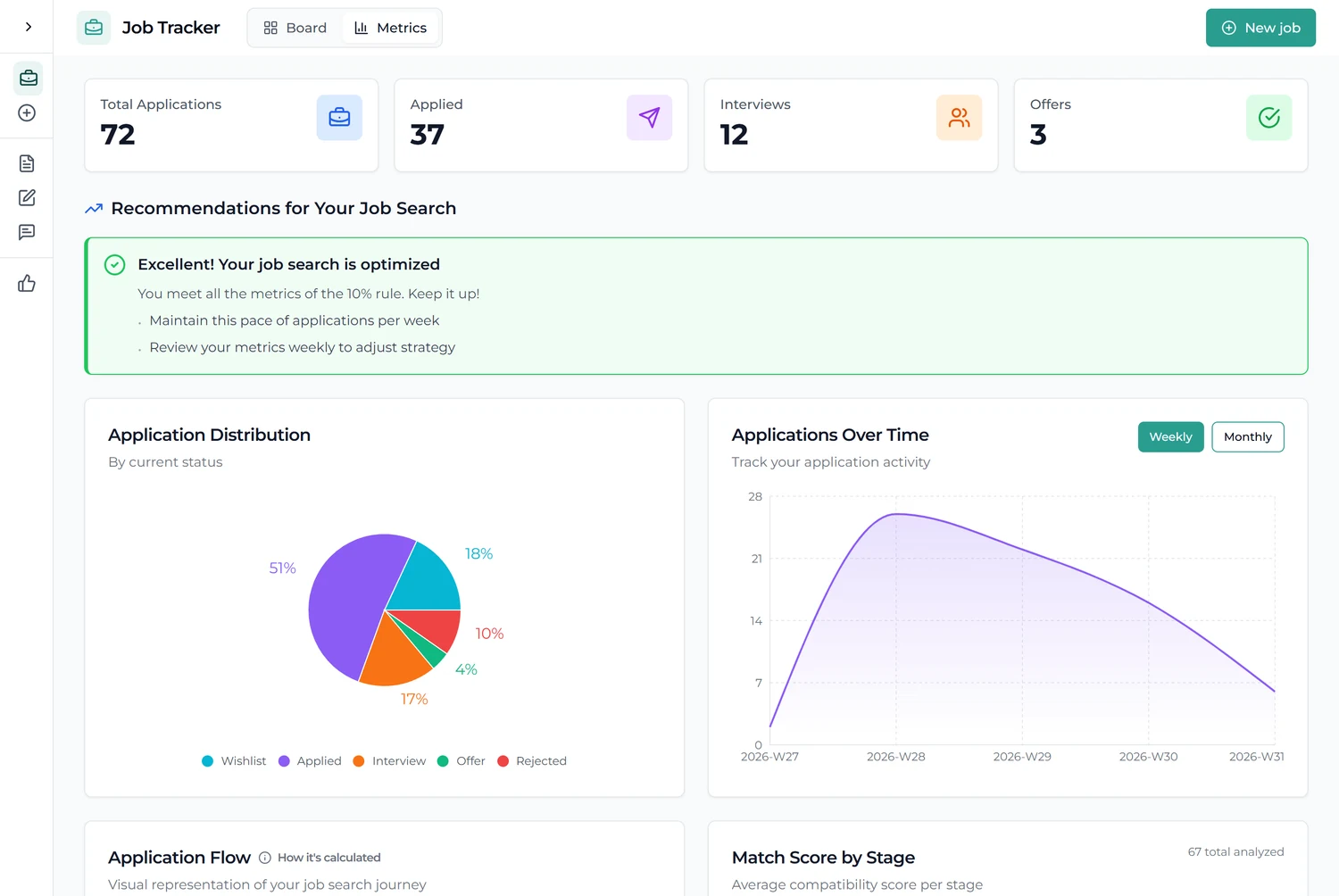Open the How it's calculated link
The image size is (1339, 896).
tap(329, 858)
